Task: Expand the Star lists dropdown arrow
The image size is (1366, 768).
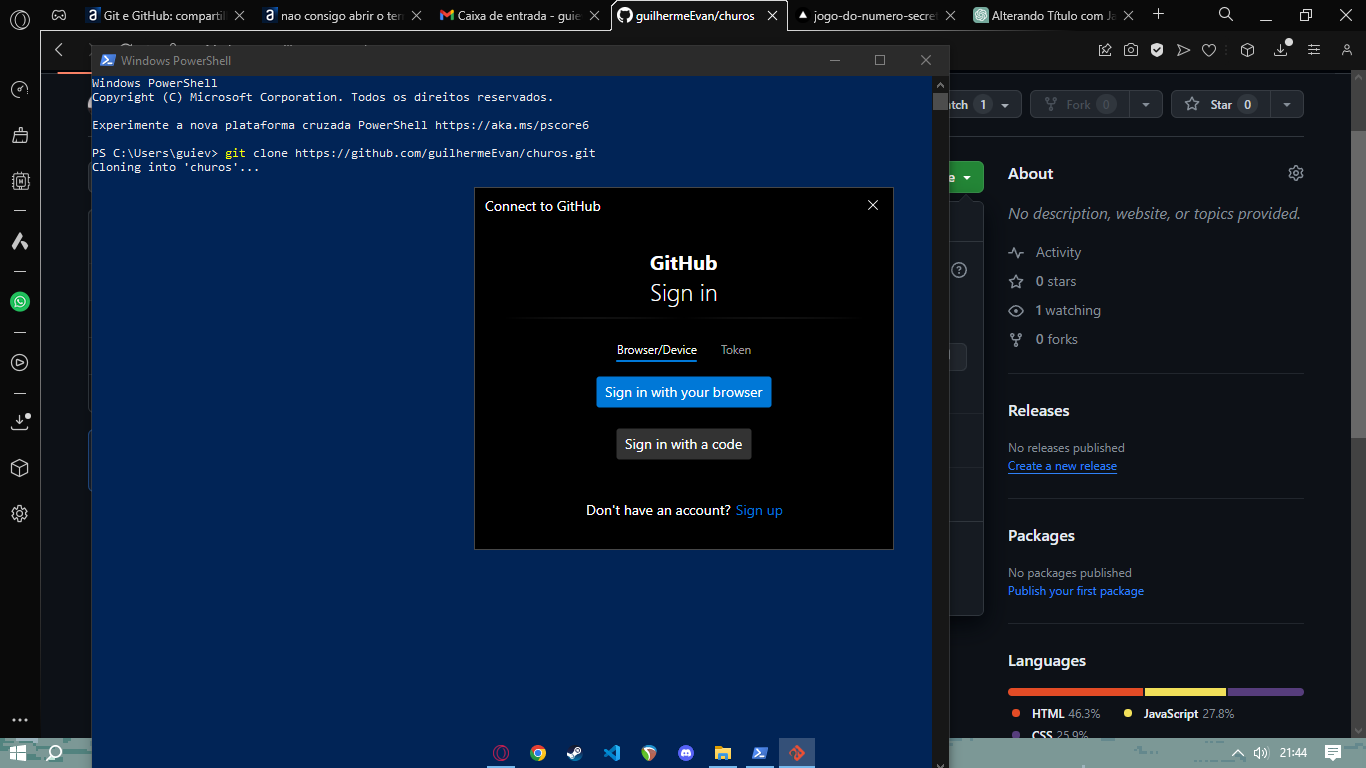Action: tap(1287, 104)
